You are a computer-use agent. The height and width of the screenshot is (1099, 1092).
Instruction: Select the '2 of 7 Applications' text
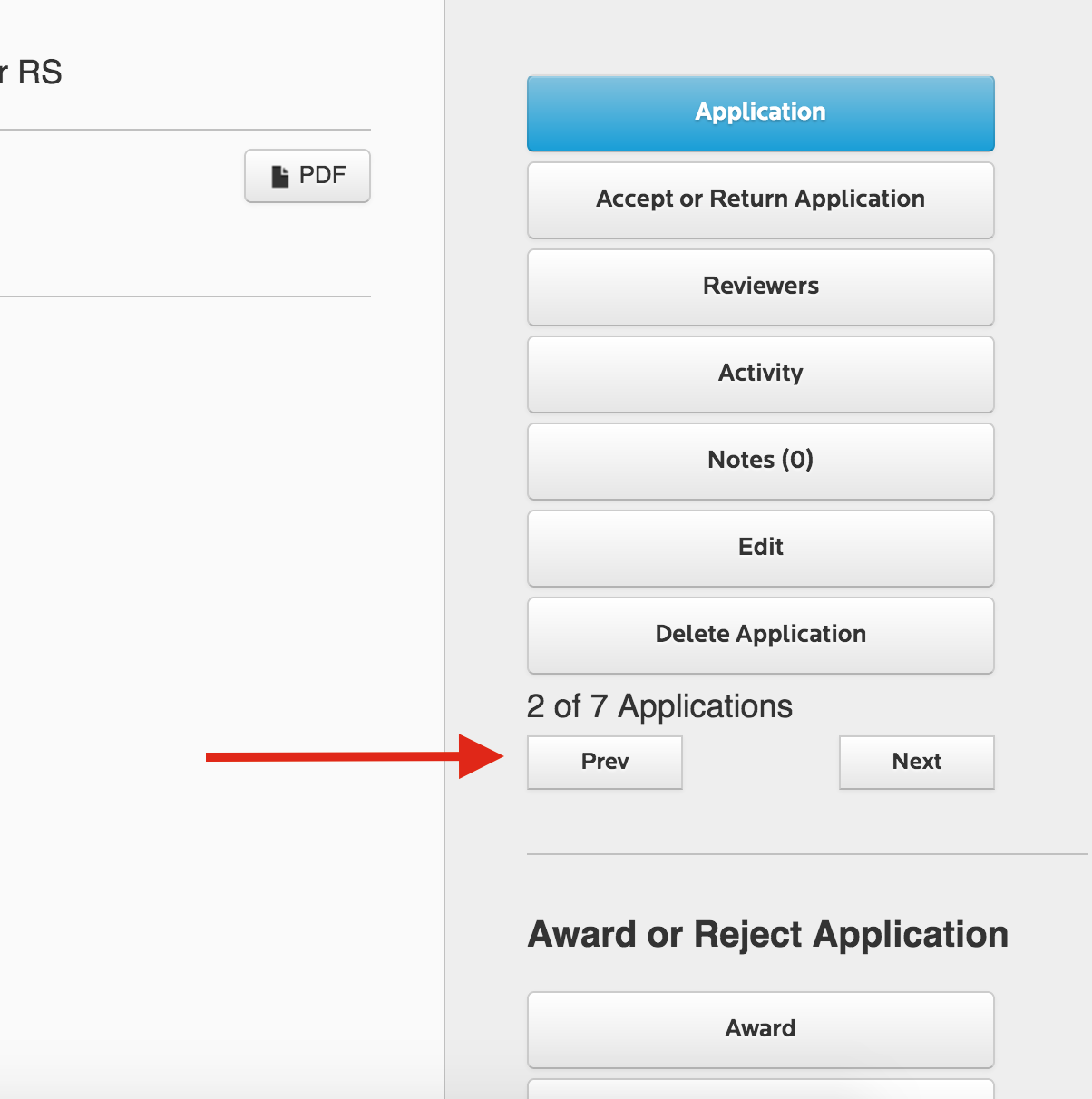[659, 706]
